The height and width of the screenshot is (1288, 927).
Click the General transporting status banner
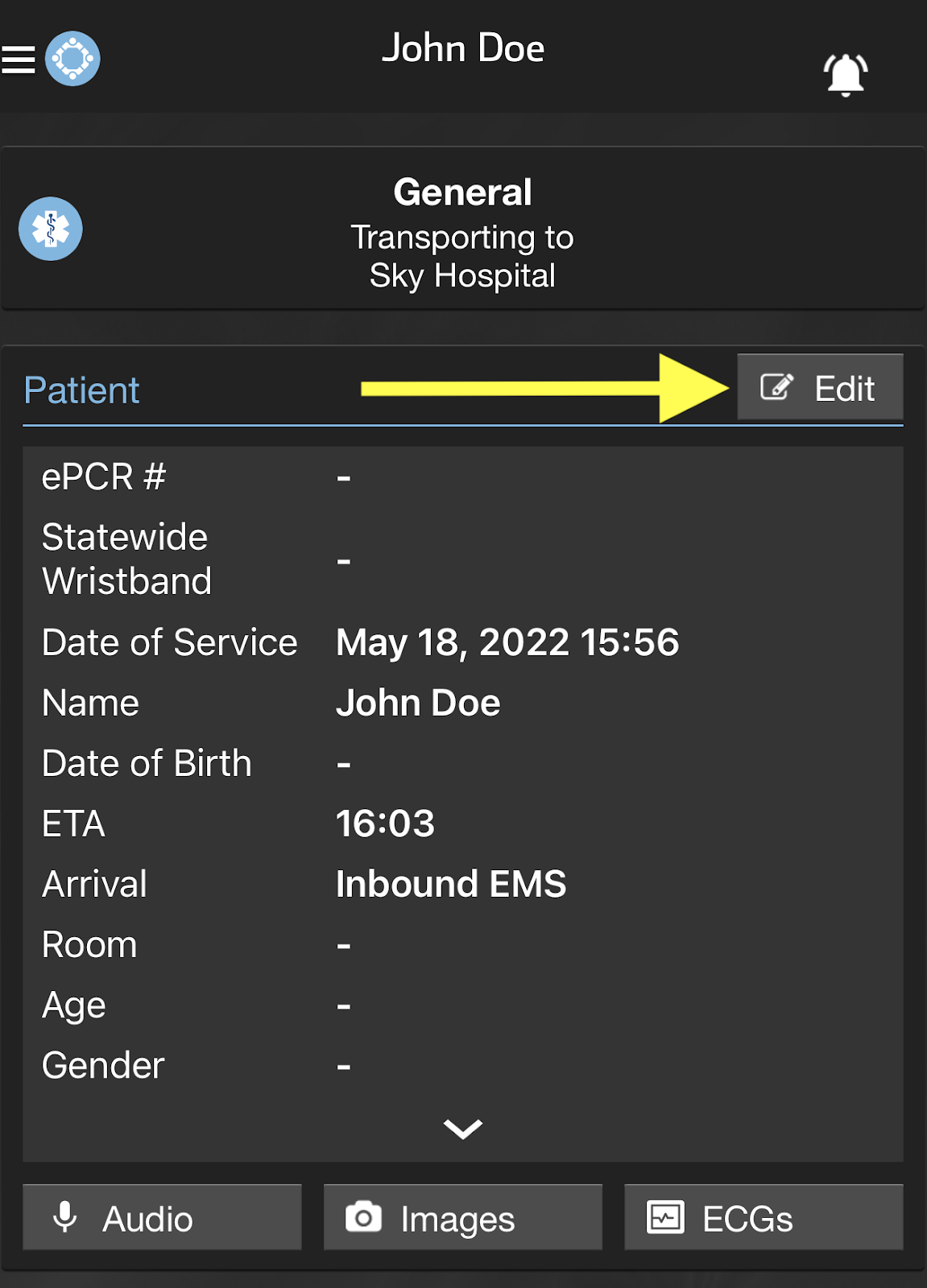coord(462,232)
